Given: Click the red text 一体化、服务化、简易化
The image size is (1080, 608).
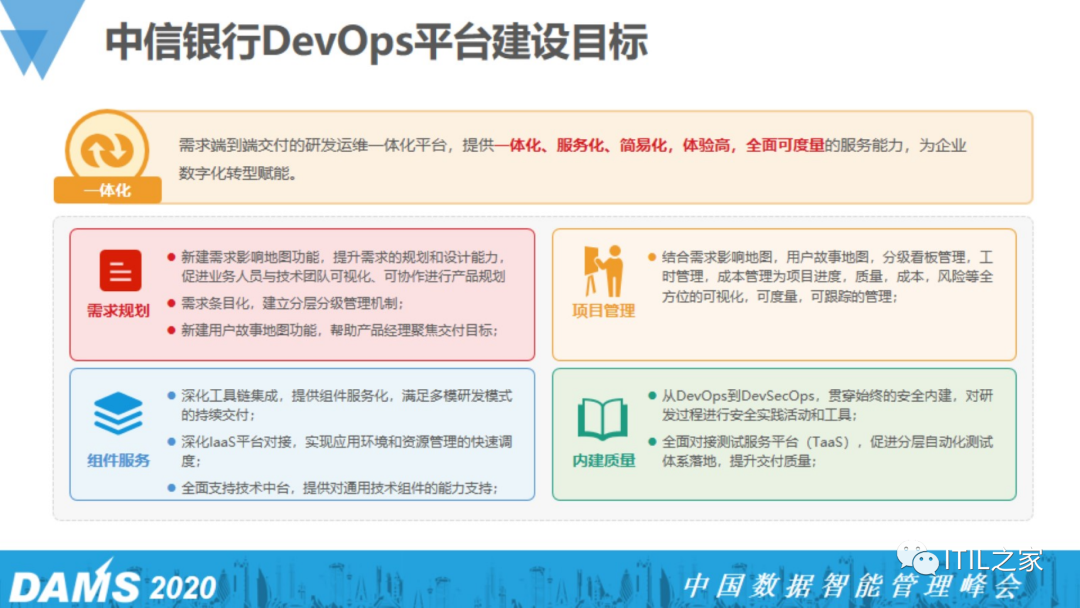Looking at the screenshot, I should point(581,145).
